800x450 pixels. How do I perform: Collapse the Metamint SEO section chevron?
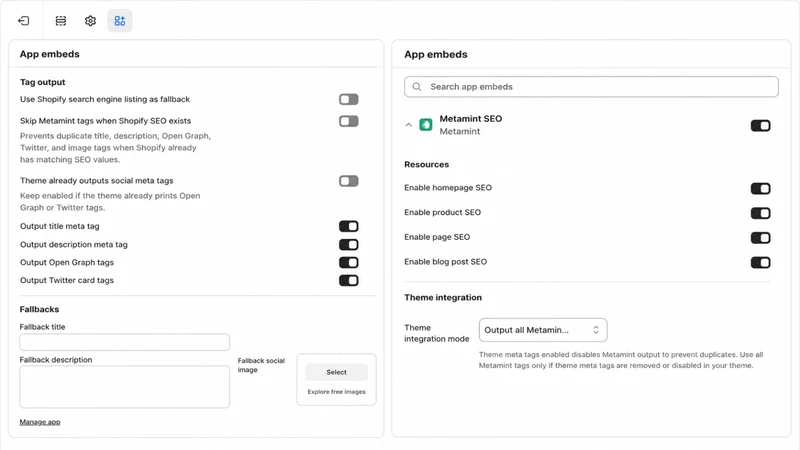coord(408,124)
